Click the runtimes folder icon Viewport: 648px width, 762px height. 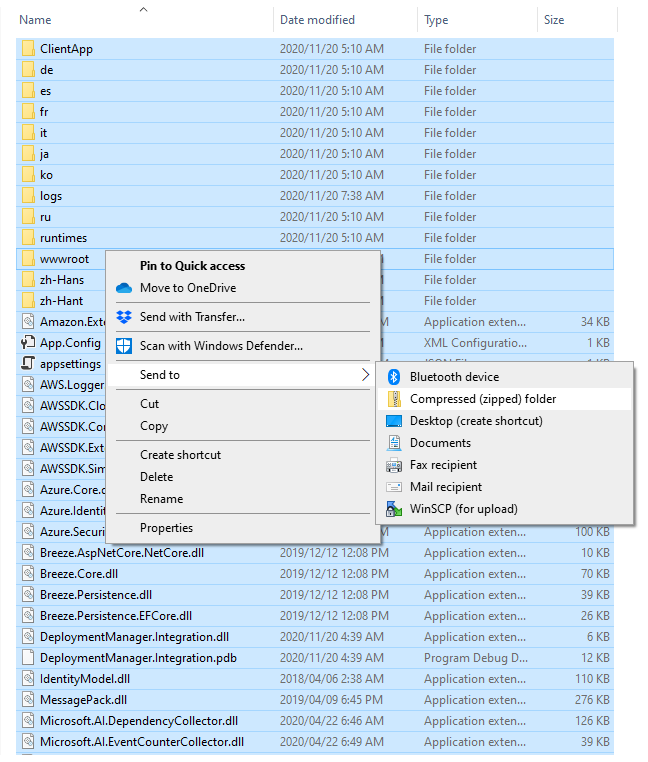[x=28, y=238]
